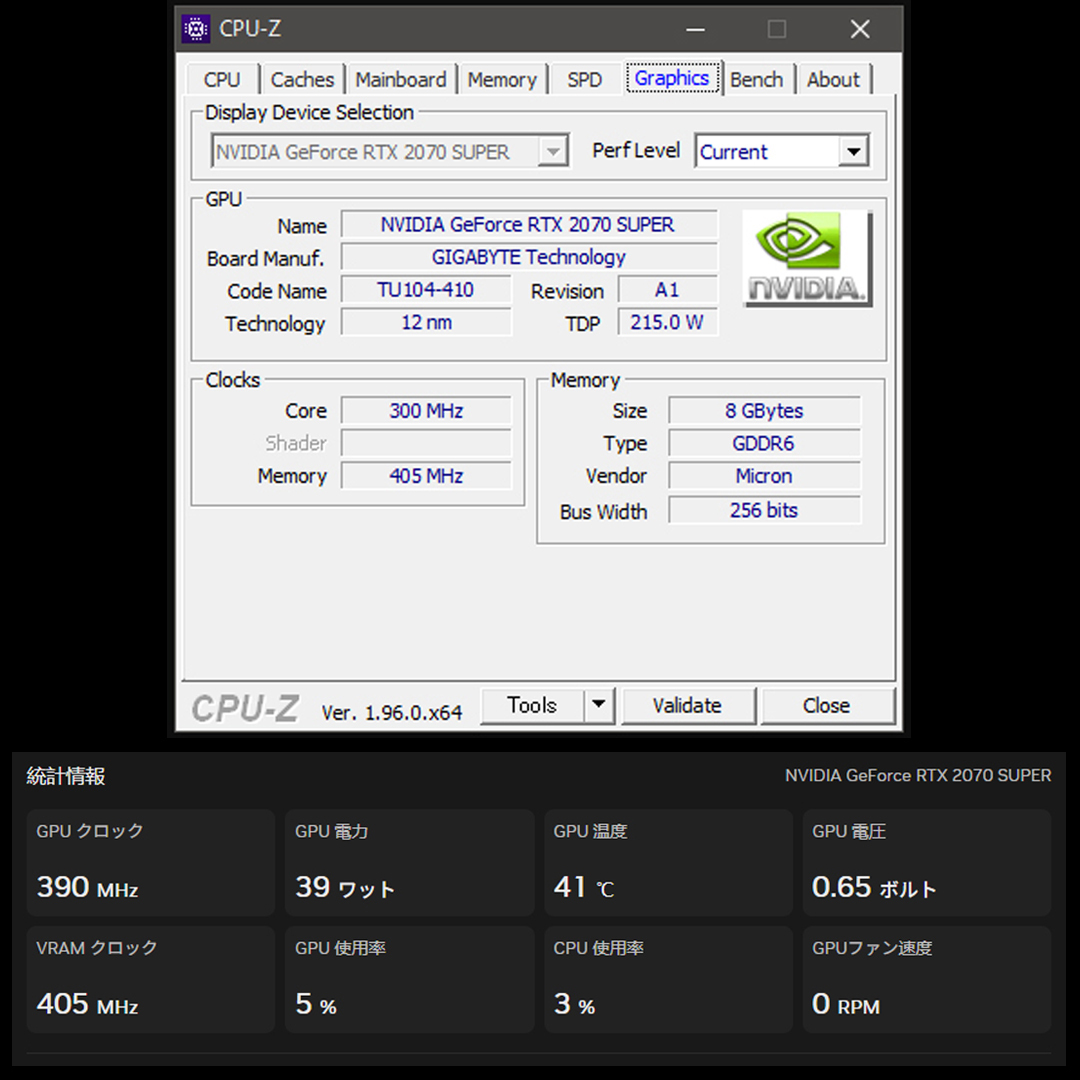Image resolution: width=1080 pixels, height=1080 pixels.
Task: Open the Tools dropdown arrow
Action: [x=598, y=705]
